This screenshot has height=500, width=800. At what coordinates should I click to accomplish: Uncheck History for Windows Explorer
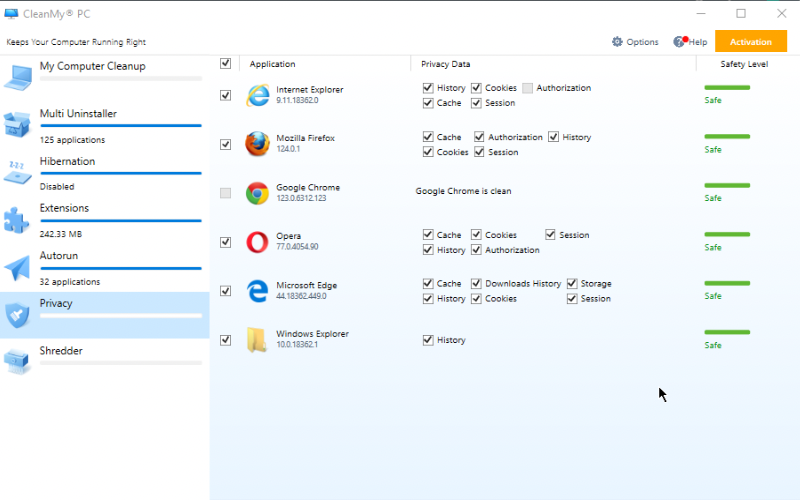pyautogui.click(x=428, y=340)
